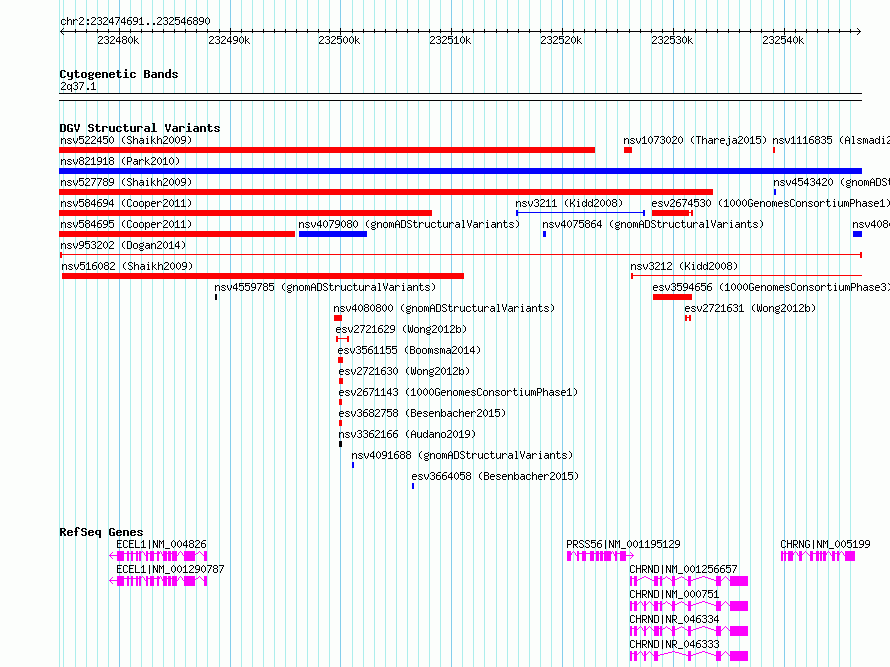
Task: Click nsv3212 (Kidd2008) label
Action: point(684,266)
